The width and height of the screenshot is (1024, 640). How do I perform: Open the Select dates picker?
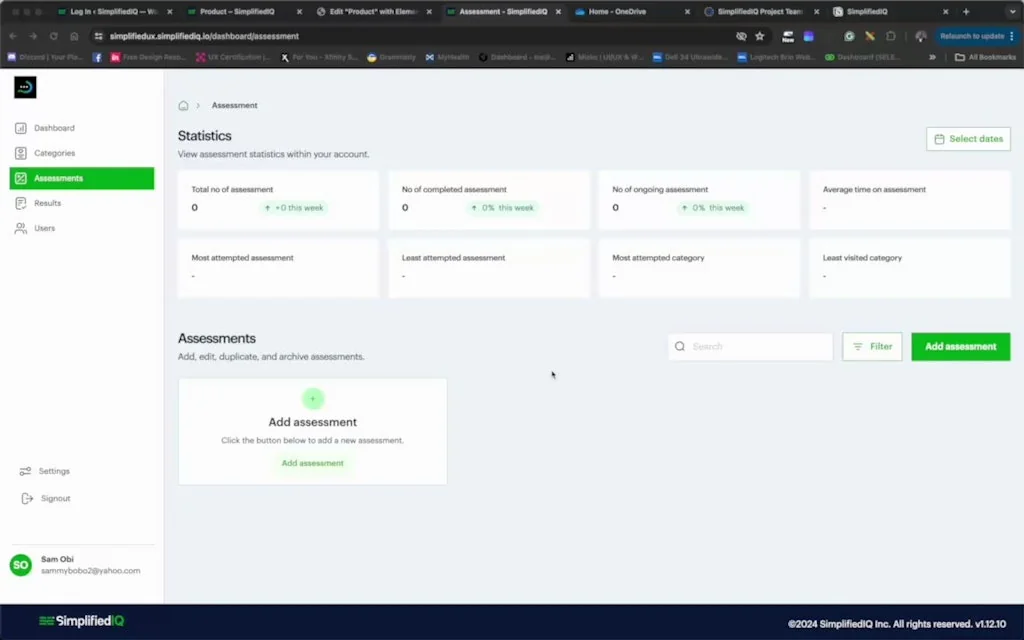coord(967,138)
